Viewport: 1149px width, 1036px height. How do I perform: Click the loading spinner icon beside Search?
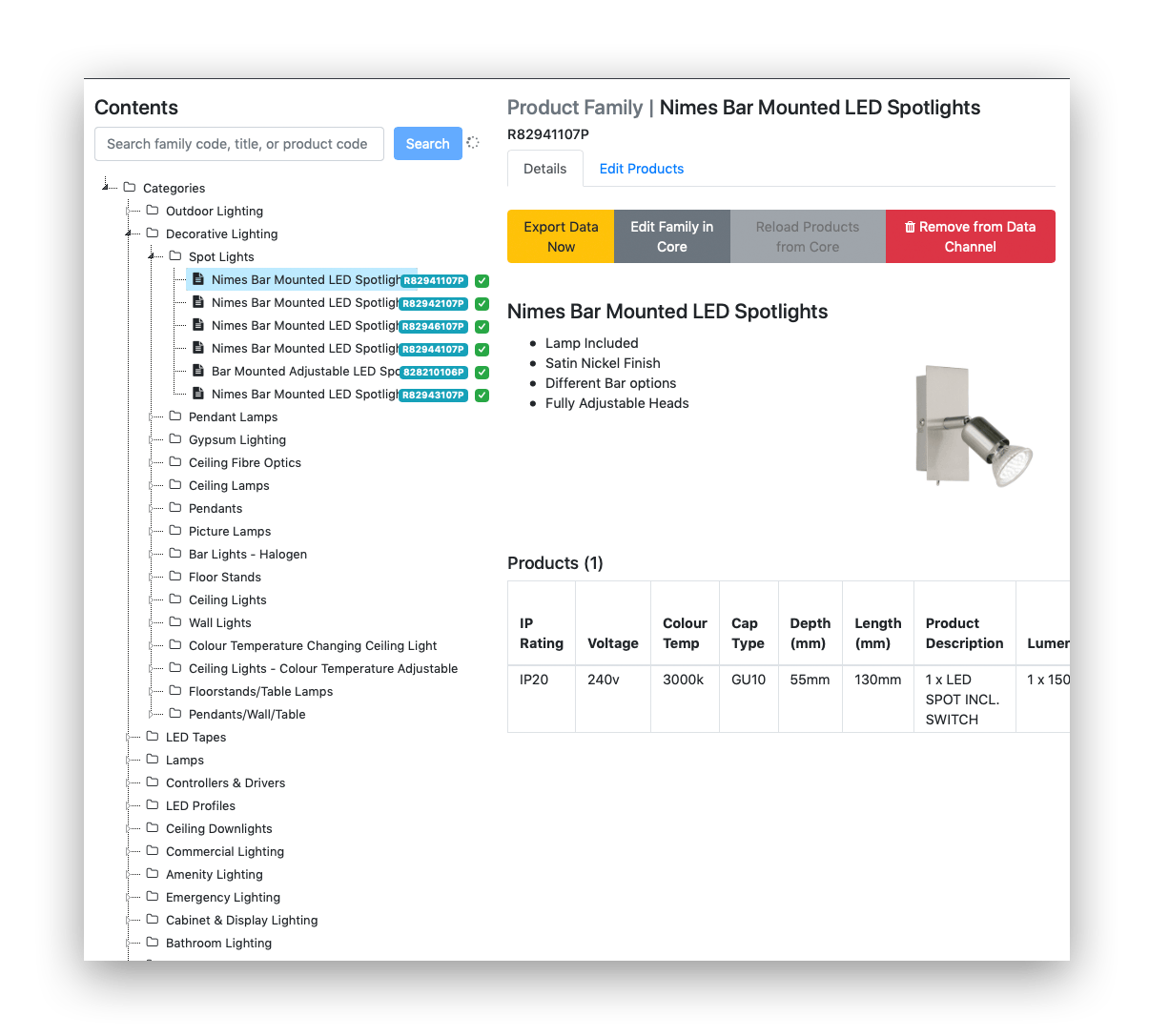click(473, 142)
